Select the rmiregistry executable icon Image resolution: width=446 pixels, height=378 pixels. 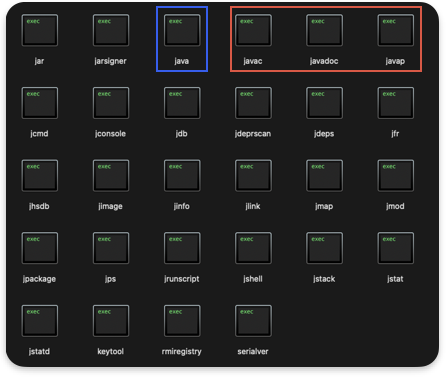tap(182, 321)
